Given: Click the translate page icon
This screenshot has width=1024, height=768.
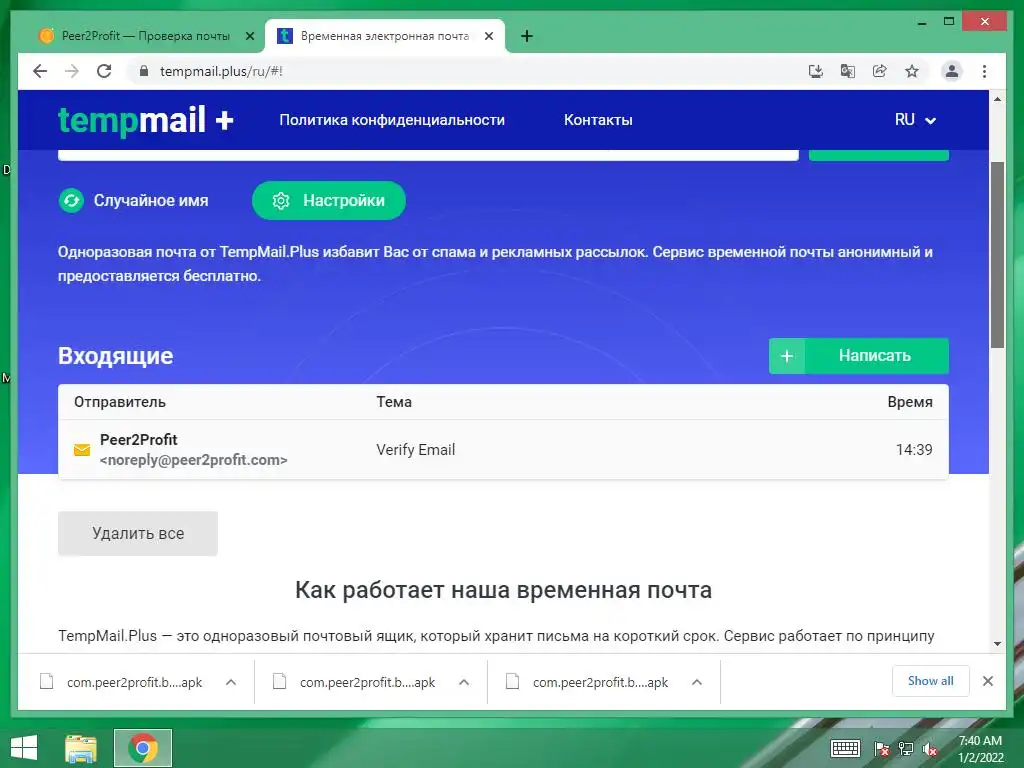Looking at the screenshot, I should tap(848, 71).
